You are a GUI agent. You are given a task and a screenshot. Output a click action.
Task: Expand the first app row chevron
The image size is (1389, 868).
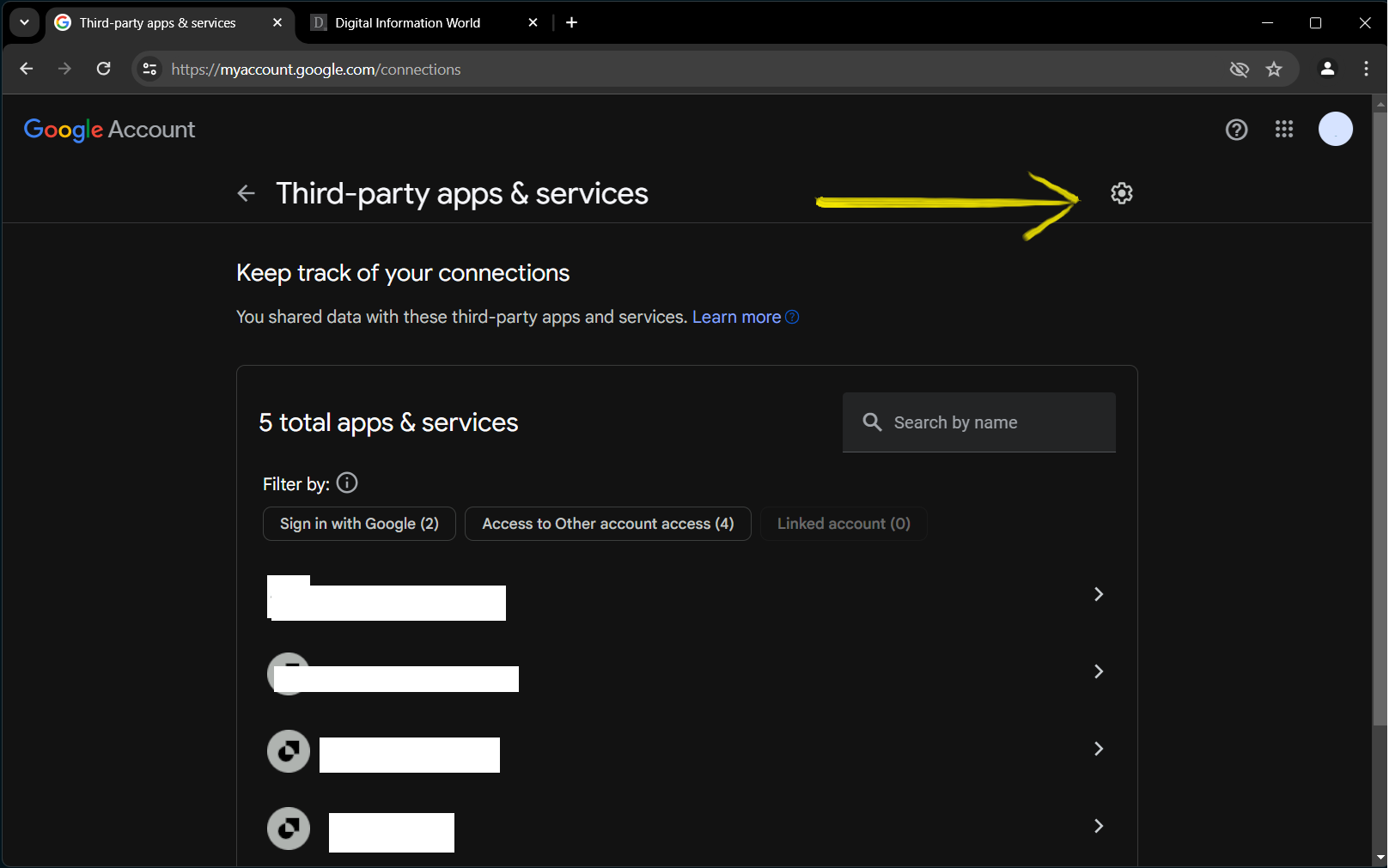[1098, 594]
